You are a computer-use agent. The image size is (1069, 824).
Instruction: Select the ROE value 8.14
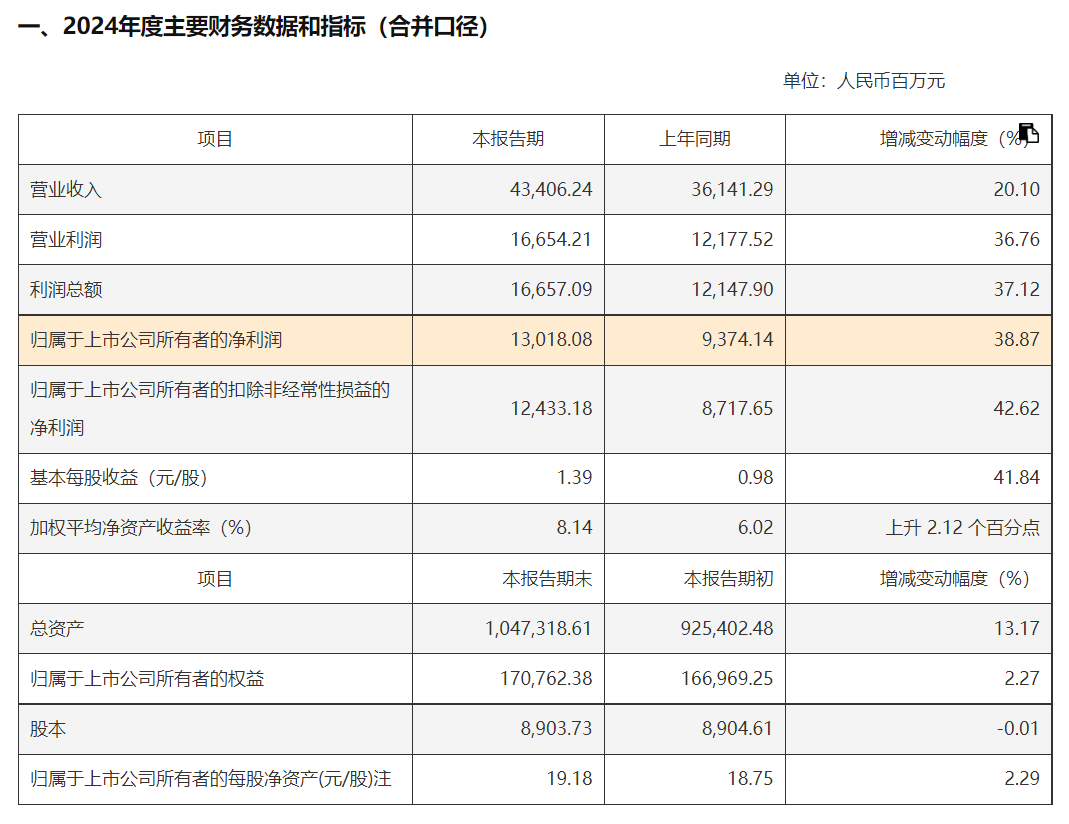pos(574,528)
